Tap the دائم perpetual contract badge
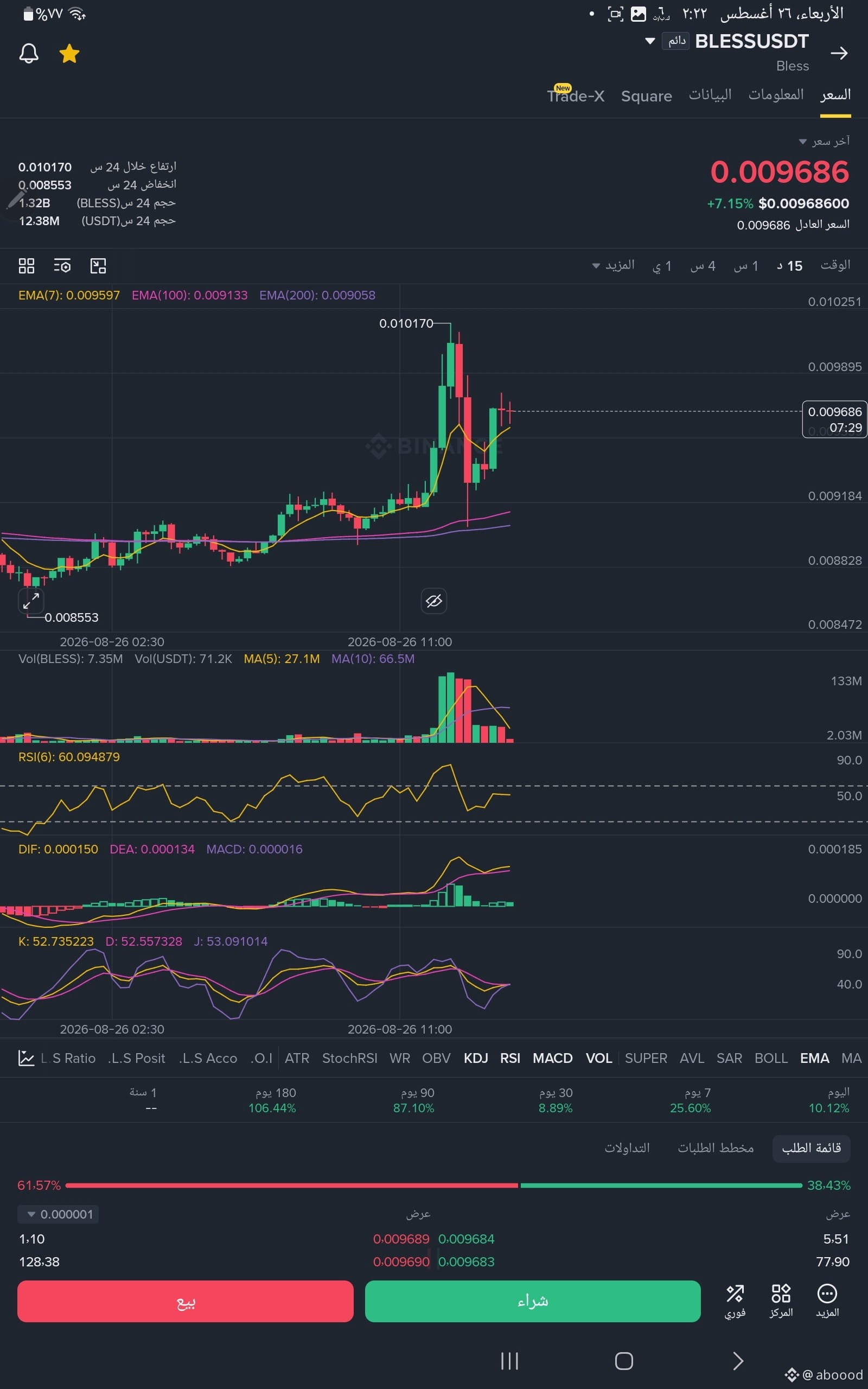The height and width of the screenshot is (1389, 868). pos(676,41)
